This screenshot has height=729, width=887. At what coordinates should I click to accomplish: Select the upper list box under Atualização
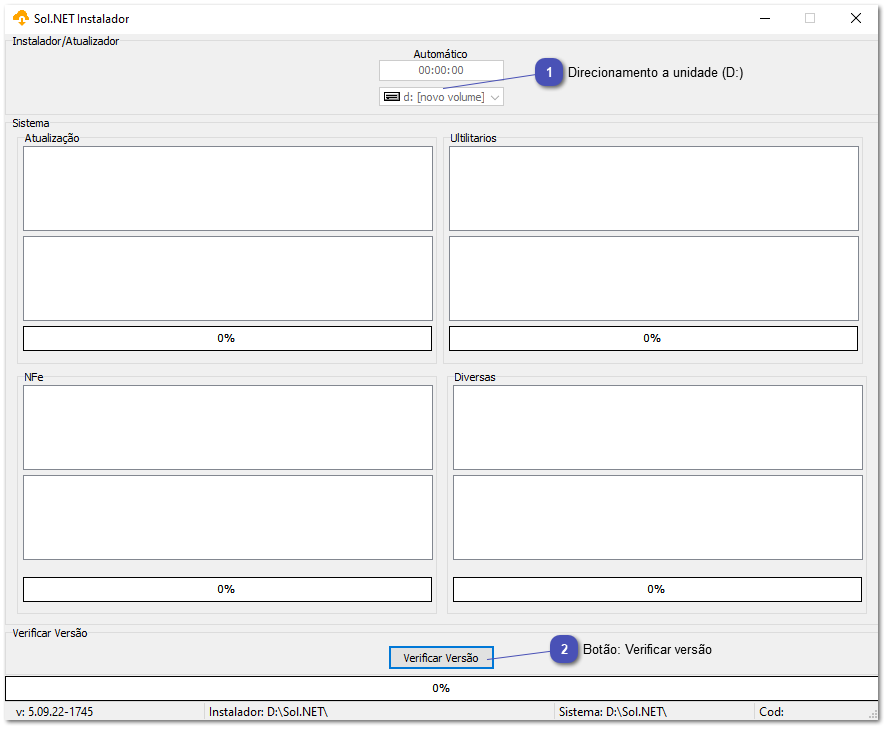click(x=228, y=188)
